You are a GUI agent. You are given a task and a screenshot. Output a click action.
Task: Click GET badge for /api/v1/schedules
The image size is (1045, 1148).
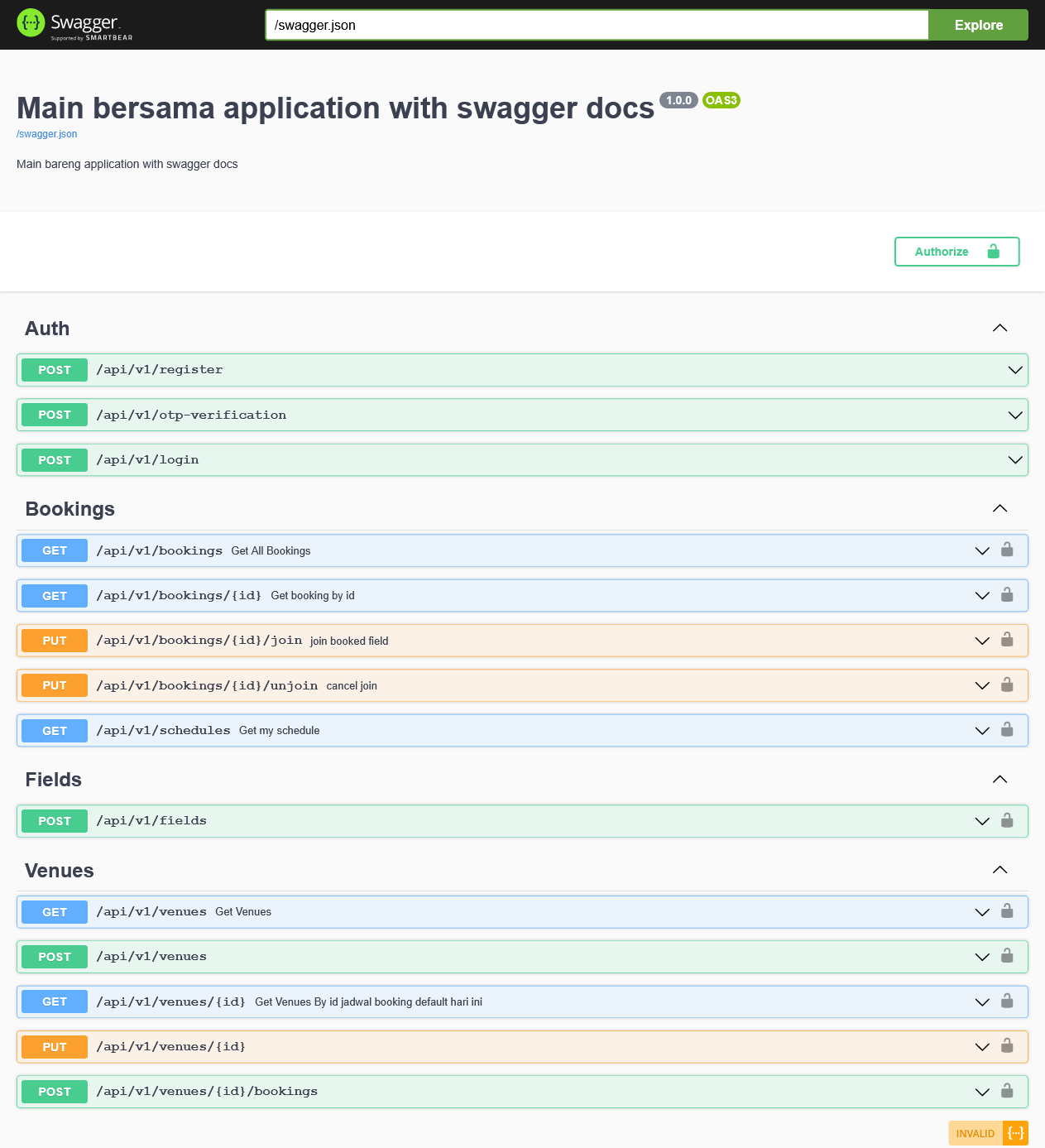click(x=55, y=731)
